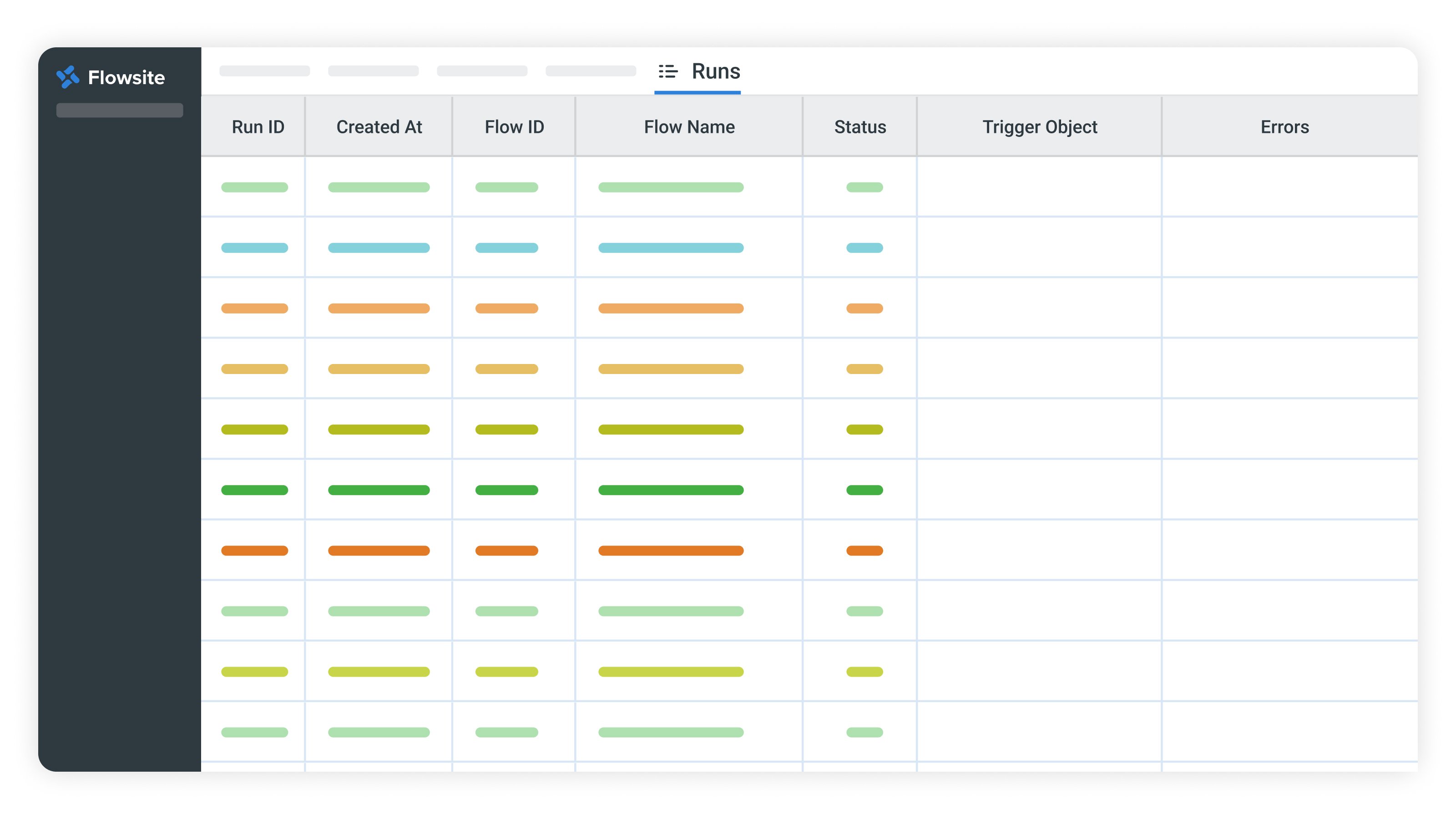1456x819 pixels.
Task: Click the light blue status pill
Action: [864, 248]
